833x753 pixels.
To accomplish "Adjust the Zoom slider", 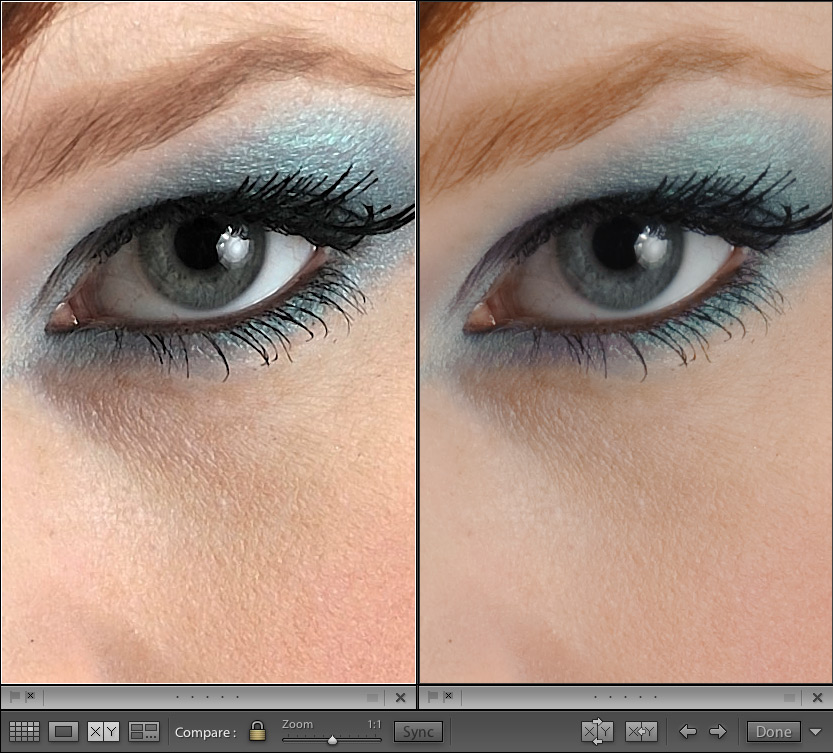I will click(x=332, y=739).
